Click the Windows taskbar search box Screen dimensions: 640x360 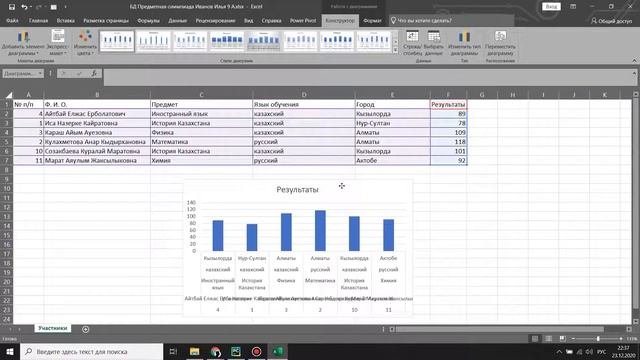[x=91, y=351]
